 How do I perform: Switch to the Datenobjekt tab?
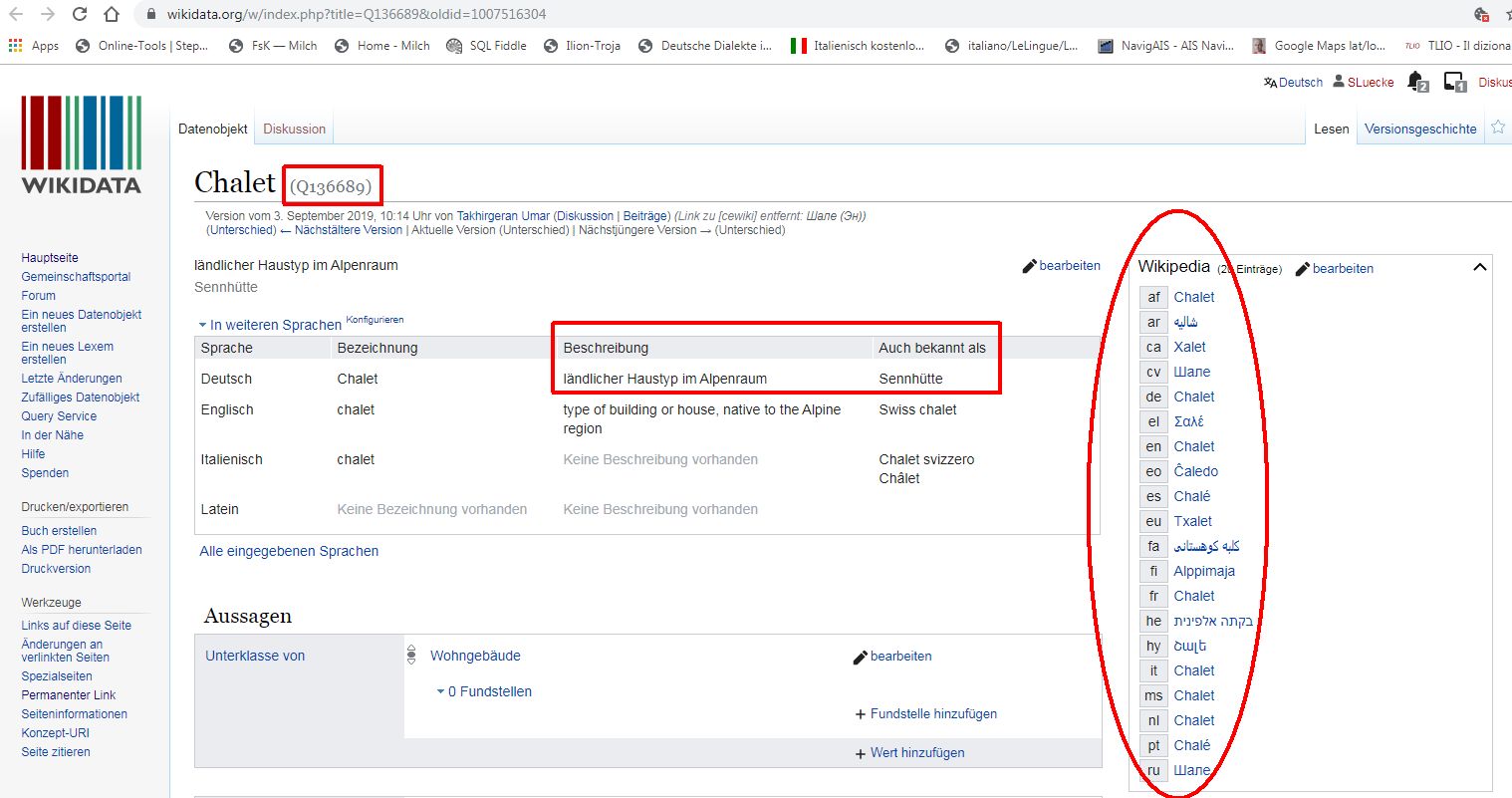(213, 129)
